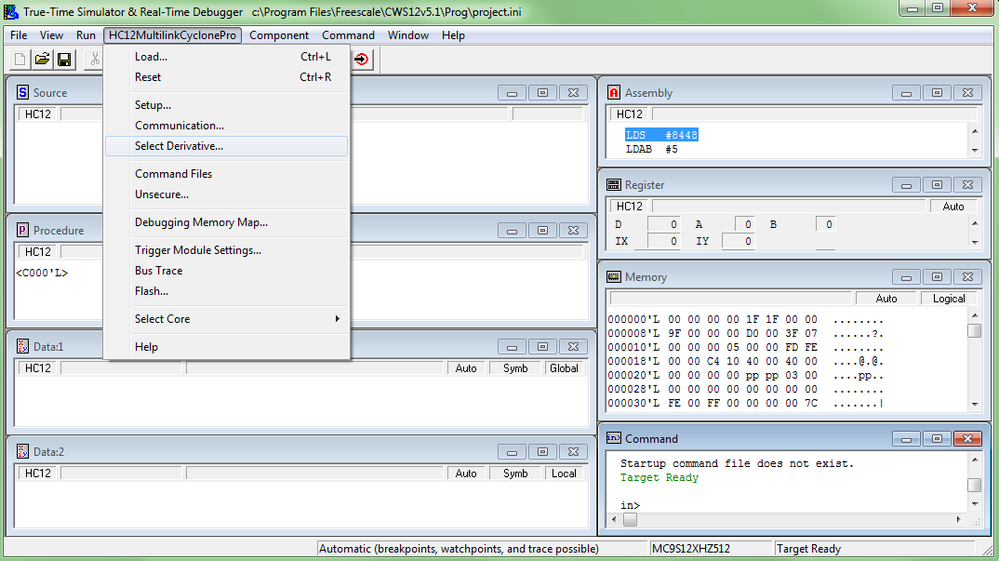The image size is (999, 561).
Task: Click the Procedure window P icon
Action: [x=22, y=230]
